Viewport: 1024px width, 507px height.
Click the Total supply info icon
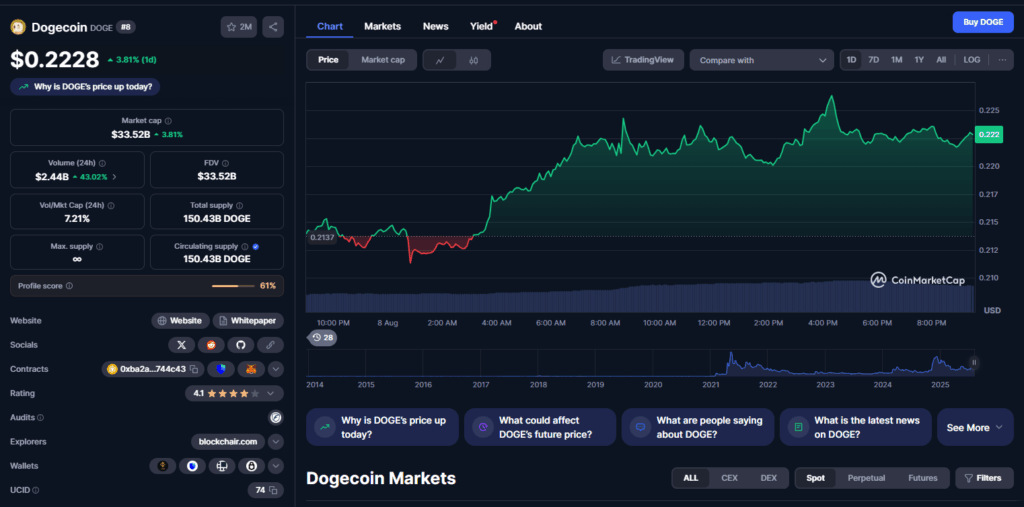click(239, 205)
